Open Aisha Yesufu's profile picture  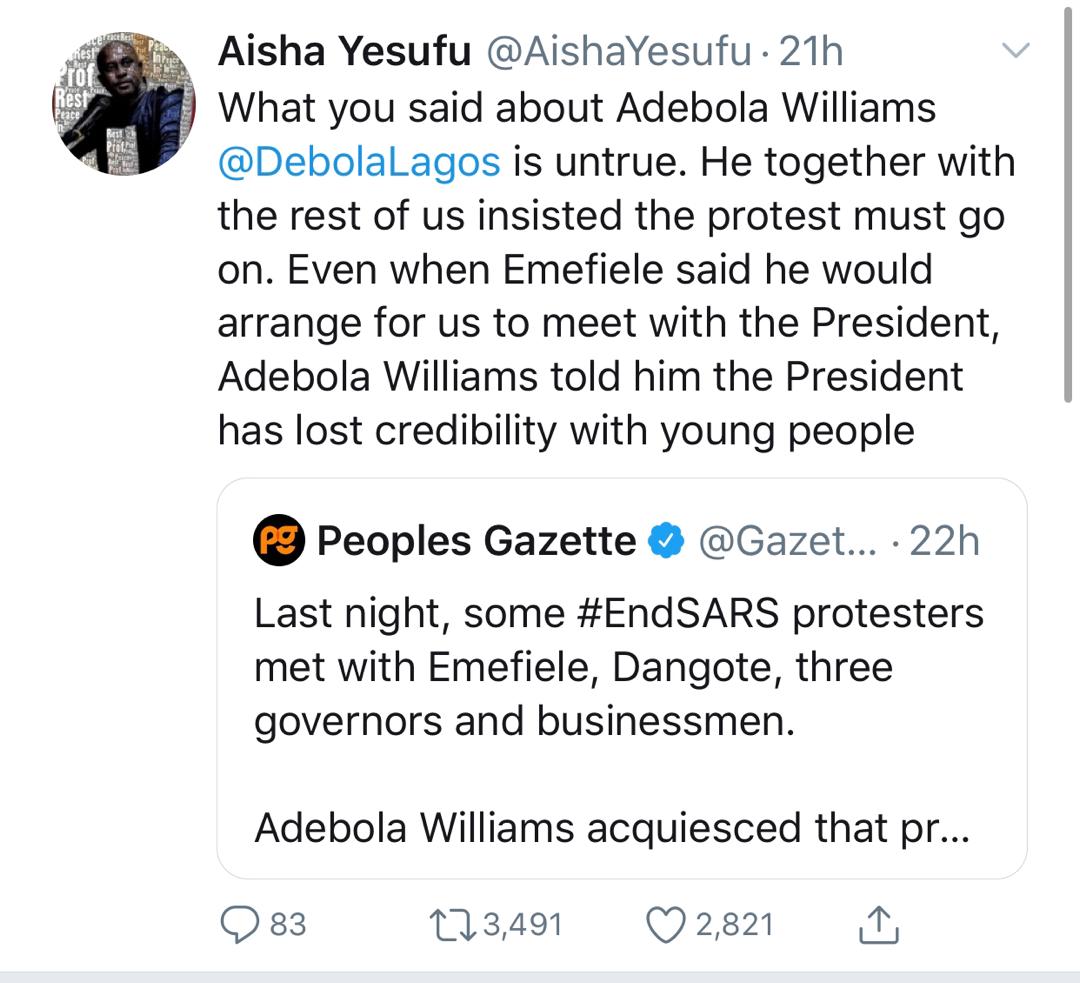pos(122,103)
